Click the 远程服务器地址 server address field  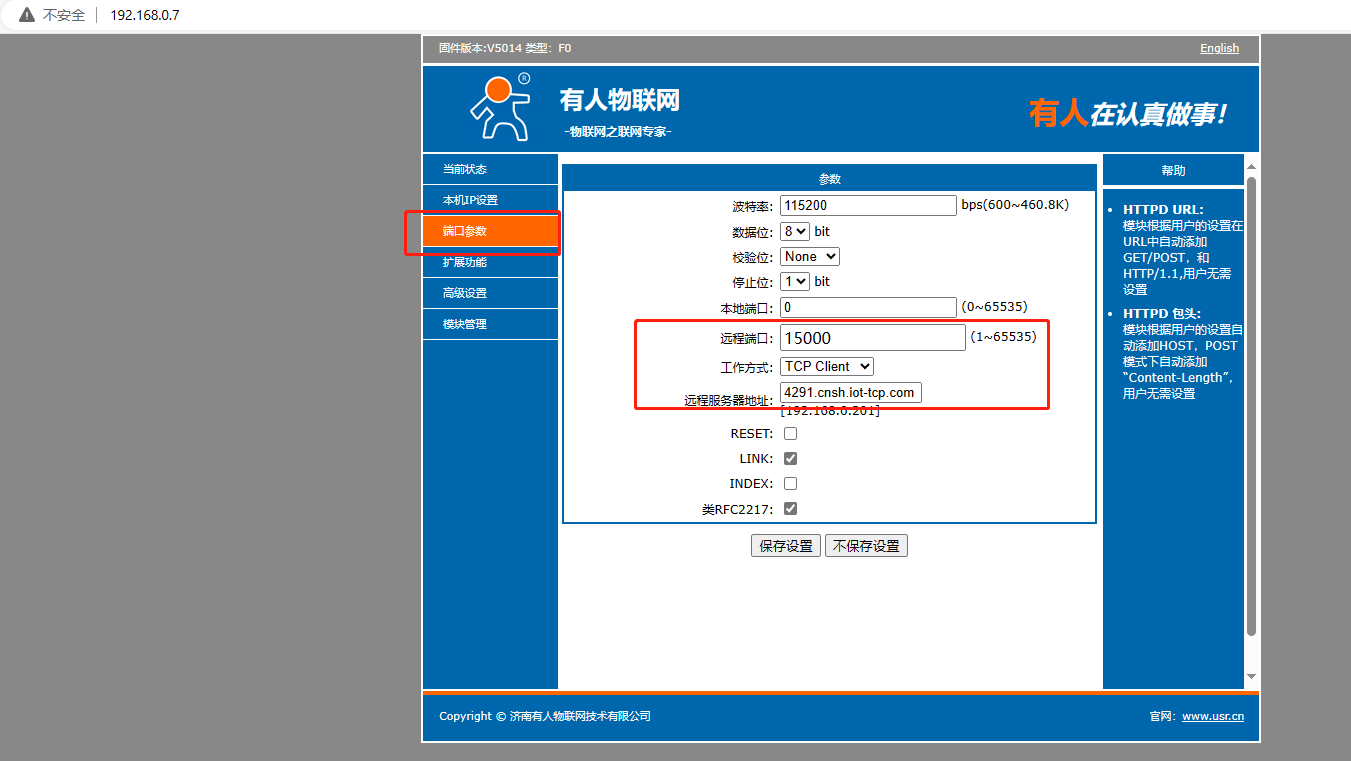[x=851, y=393]
